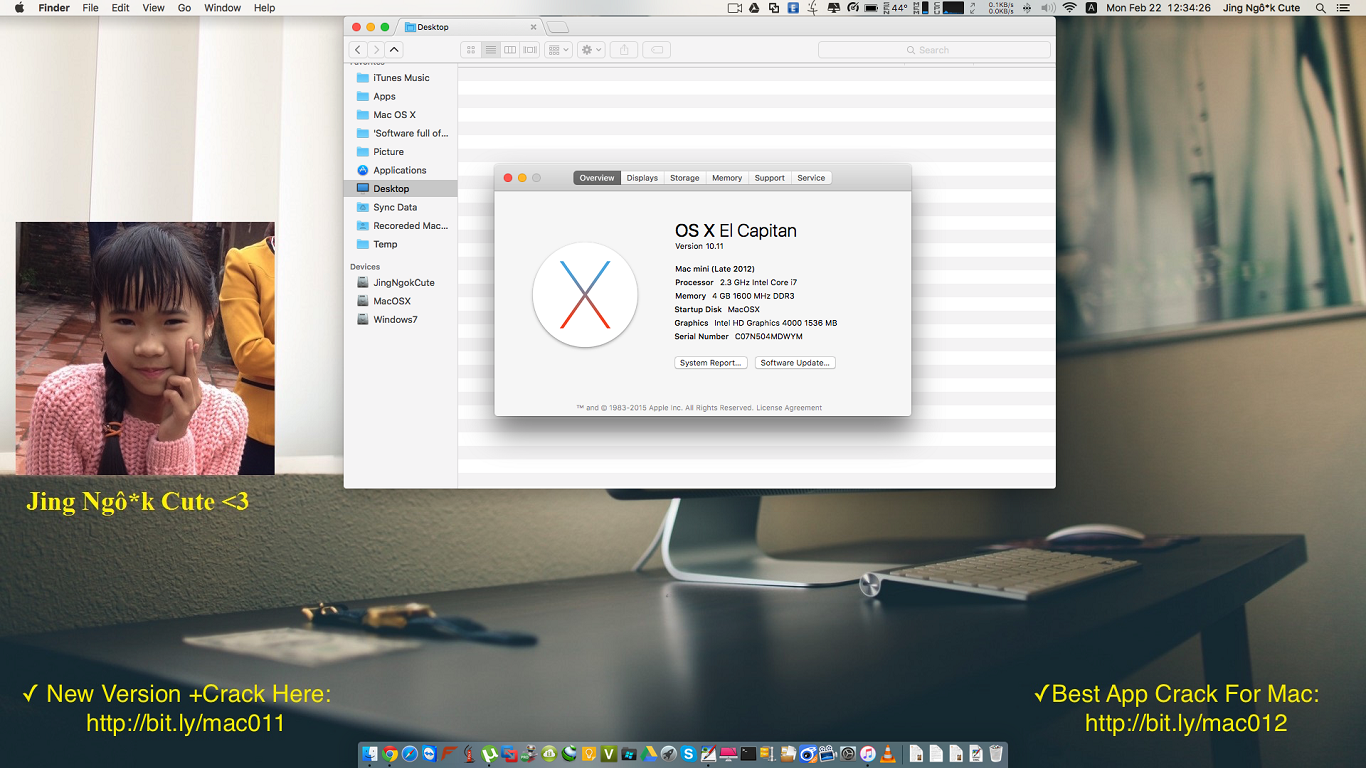Click the System Report button
Viewport: 1366px width, 768px height.
710,362
